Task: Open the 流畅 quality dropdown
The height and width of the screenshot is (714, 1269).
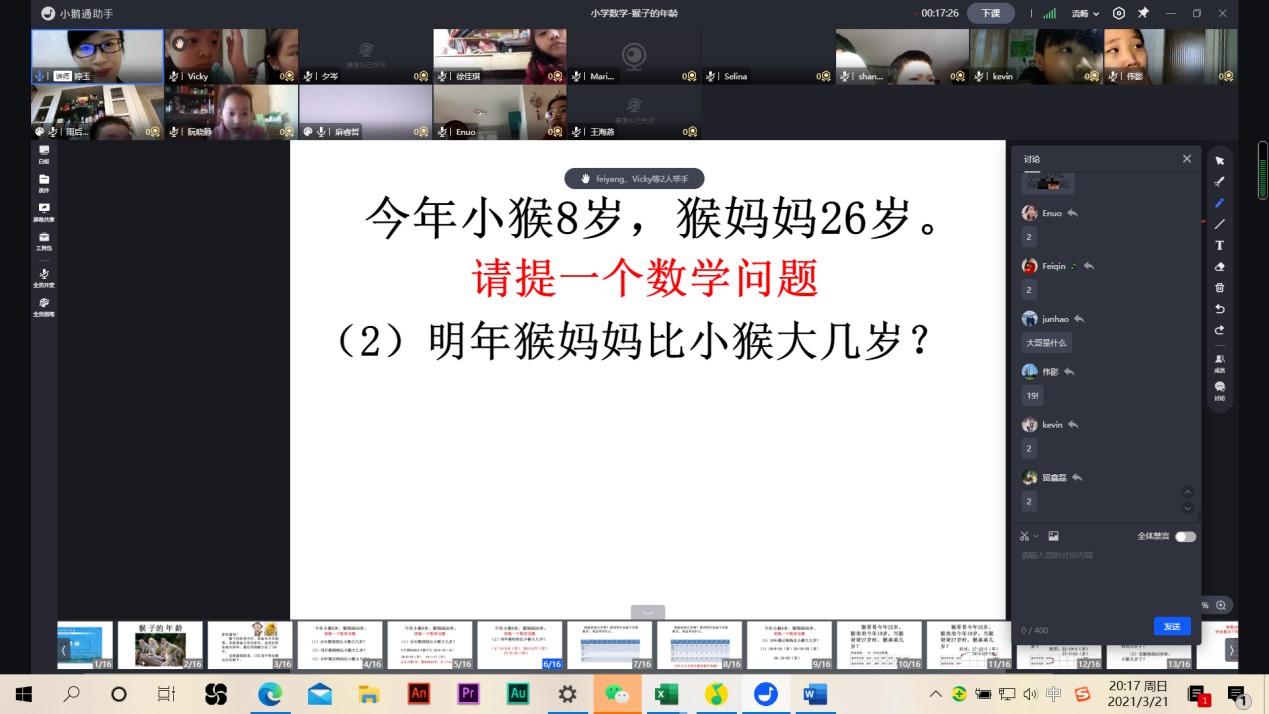Action: (x=1085, y=14)
